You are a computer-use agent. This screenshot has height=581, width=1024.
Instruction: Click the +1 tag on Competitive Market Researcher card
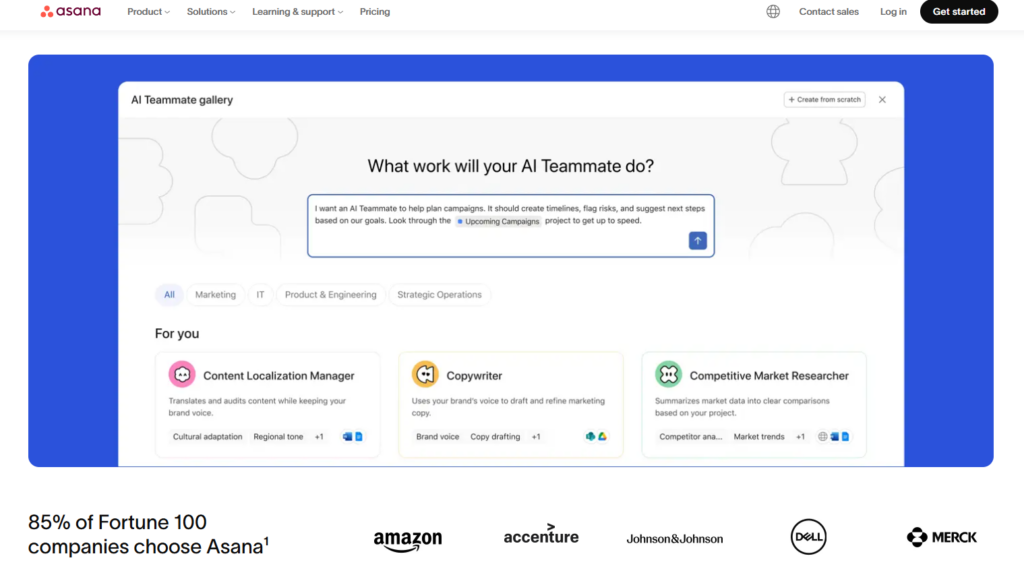tap(801, 437)
